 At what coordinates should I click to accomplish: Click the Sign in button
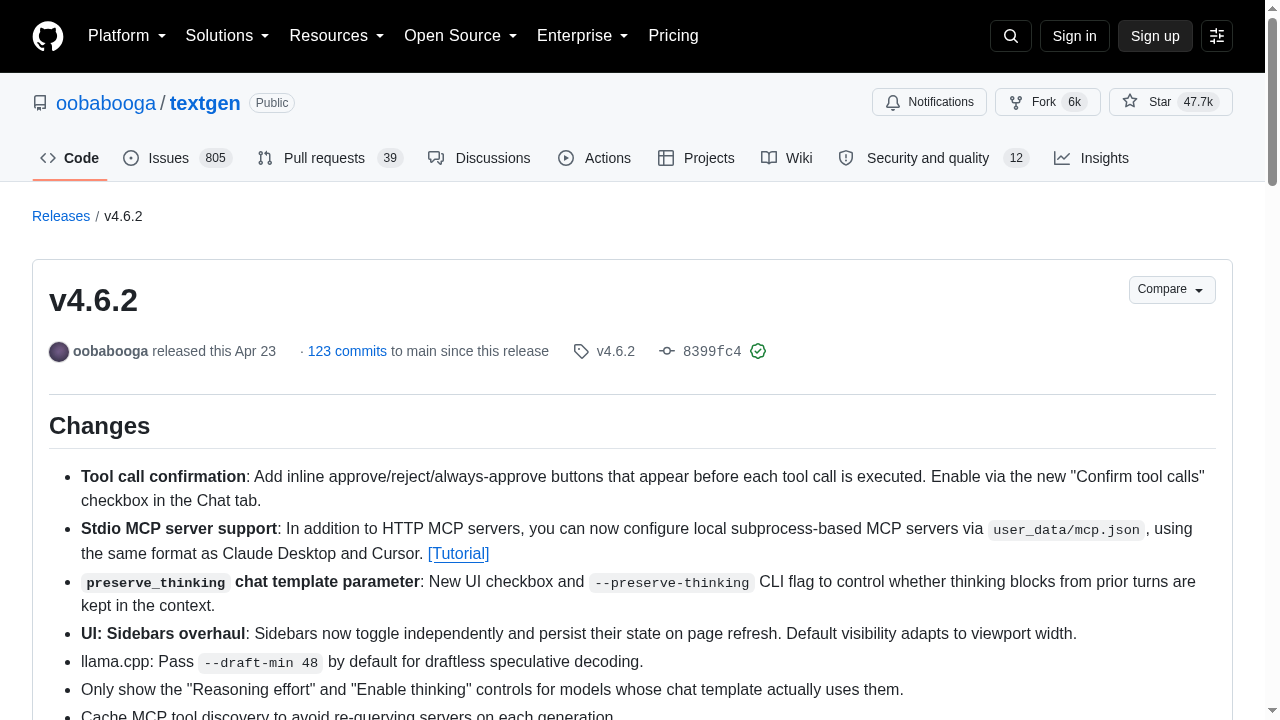pos(1075,36)
